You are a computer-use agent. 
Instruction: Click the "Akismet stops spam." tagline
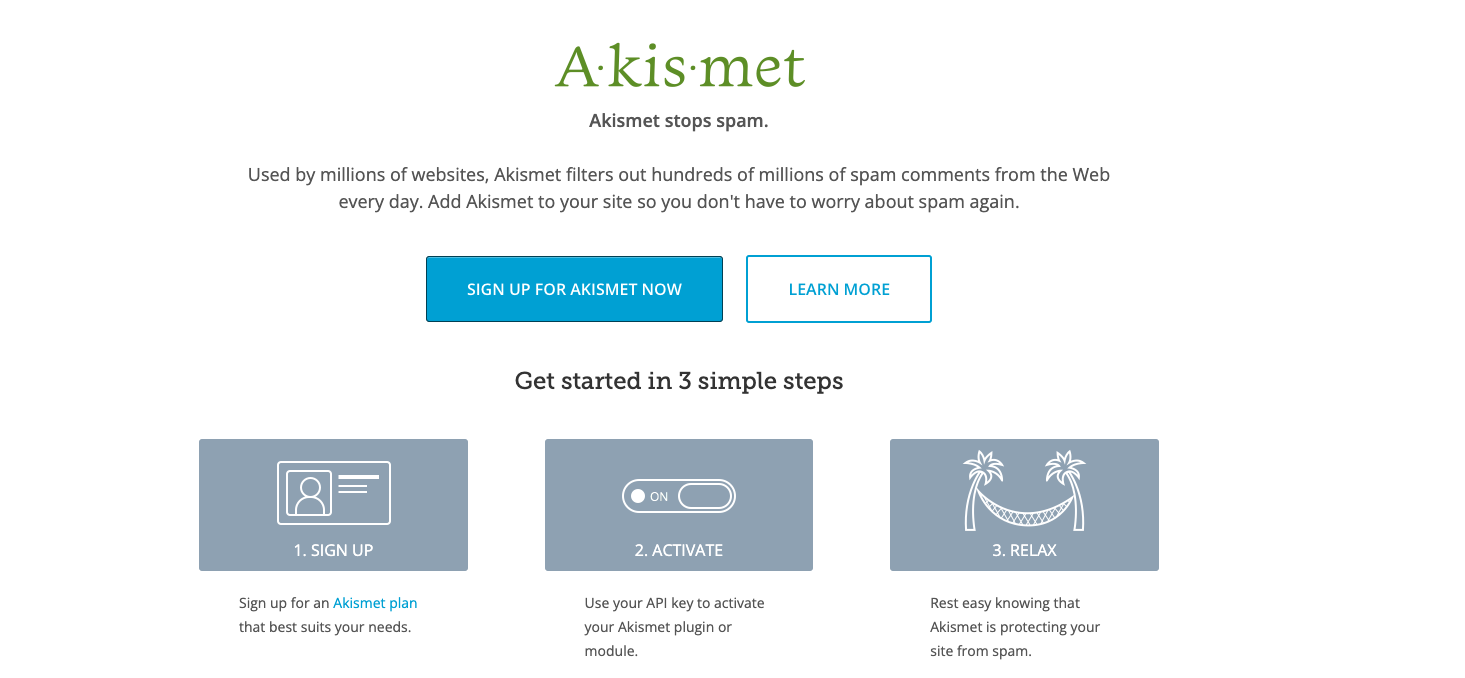[679, 122]
